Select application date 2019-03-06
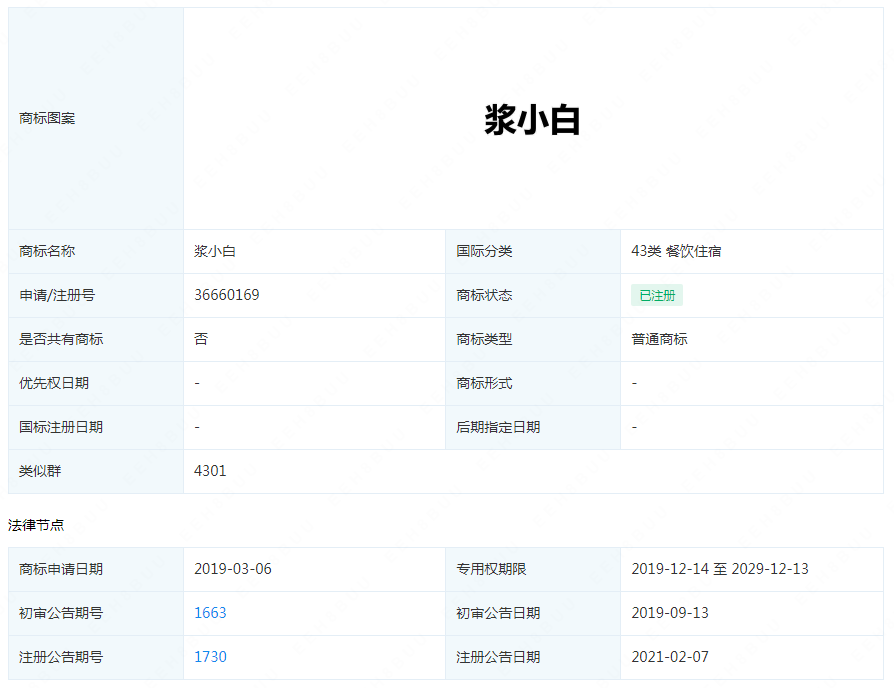 pos(233,569)
